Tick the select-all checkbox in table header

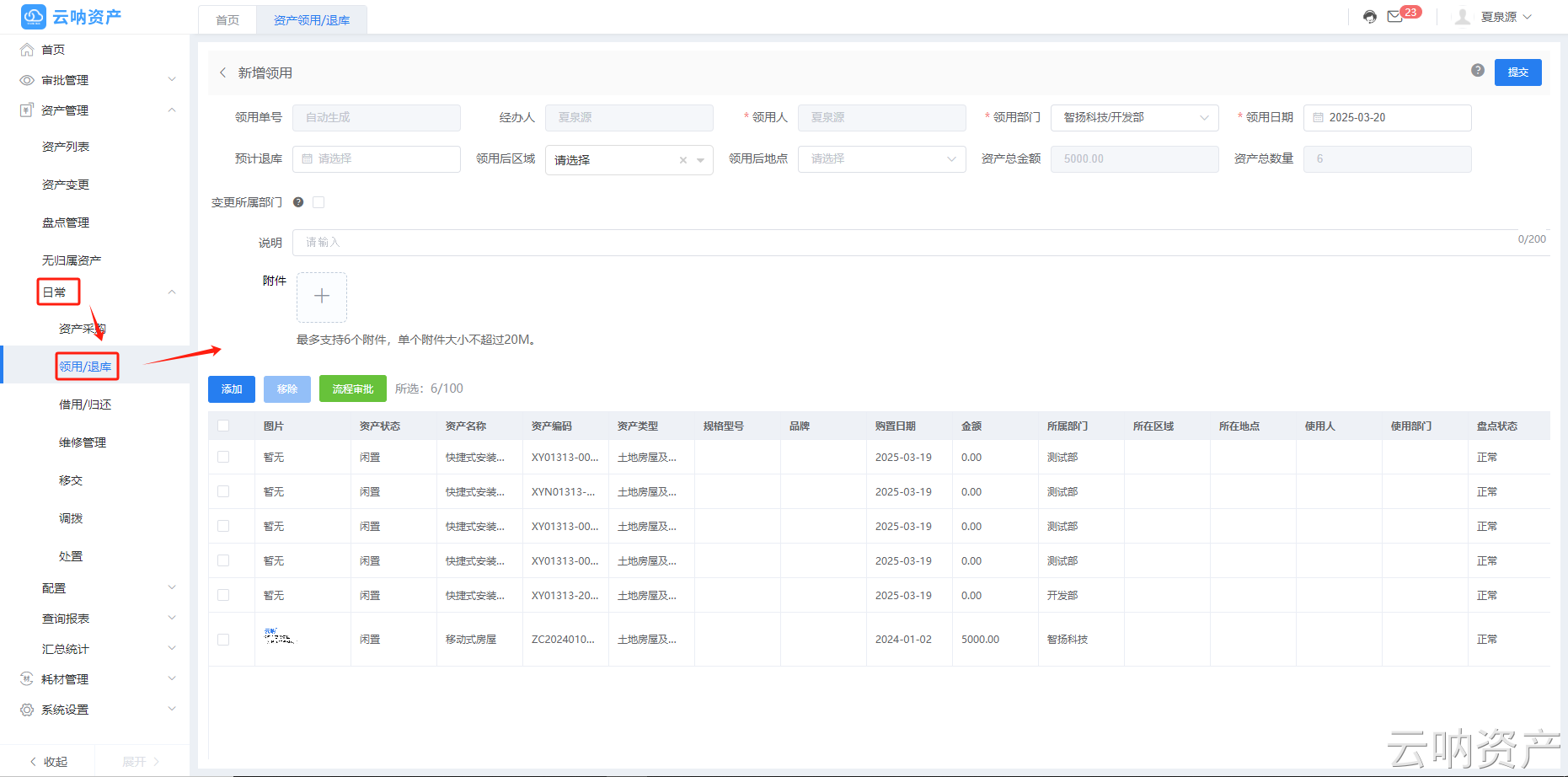[x=223, y=426]
